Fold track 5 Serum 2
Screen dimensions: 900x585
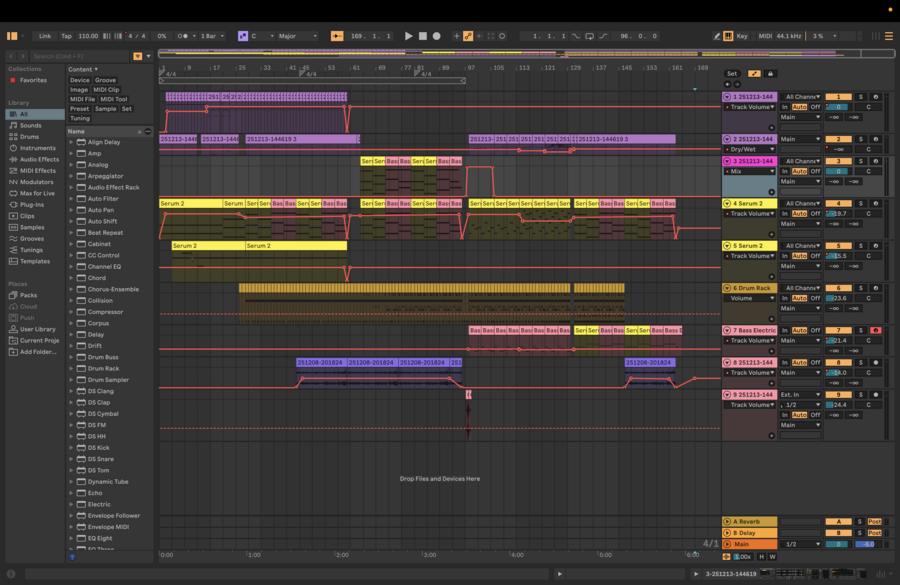[727, 246]
